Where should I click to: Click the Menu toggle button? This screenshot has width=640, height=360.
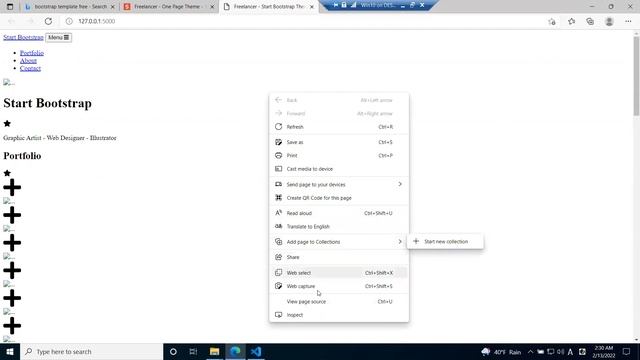[x=58, y=38]
